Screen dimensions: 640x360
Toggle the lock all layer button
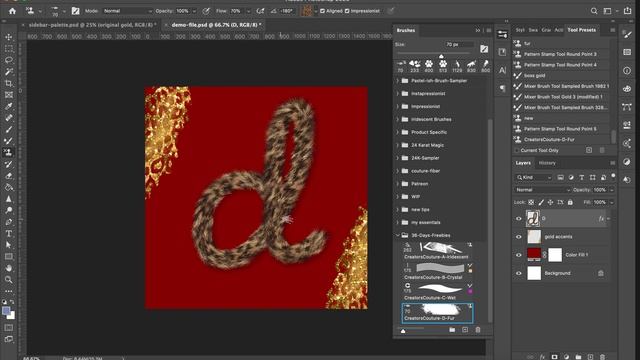point(570,202)
